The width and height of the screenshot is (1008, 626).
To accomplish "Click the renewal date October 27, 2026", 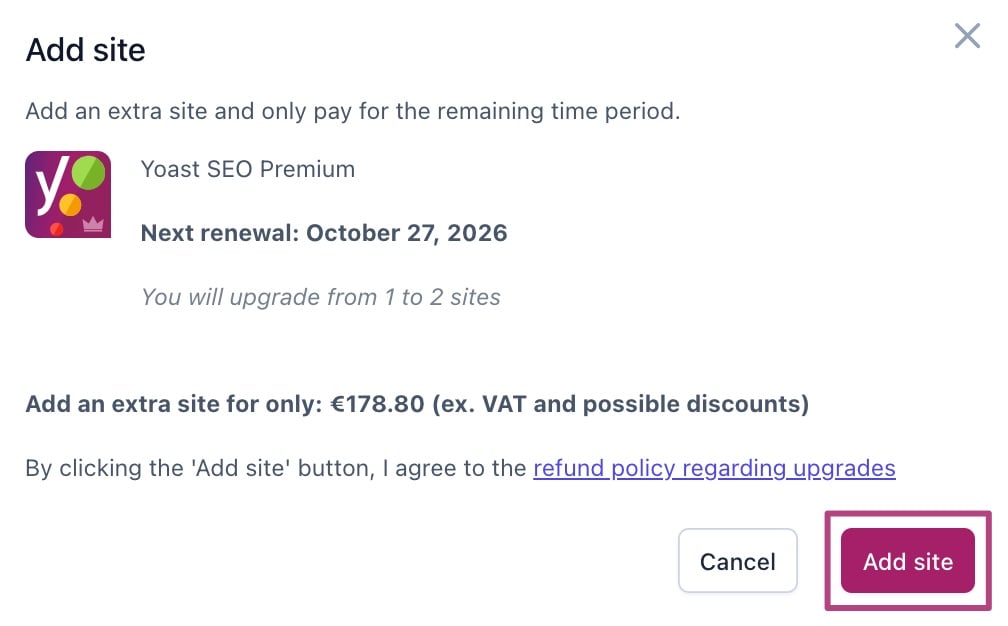I will tap(407, 233).
